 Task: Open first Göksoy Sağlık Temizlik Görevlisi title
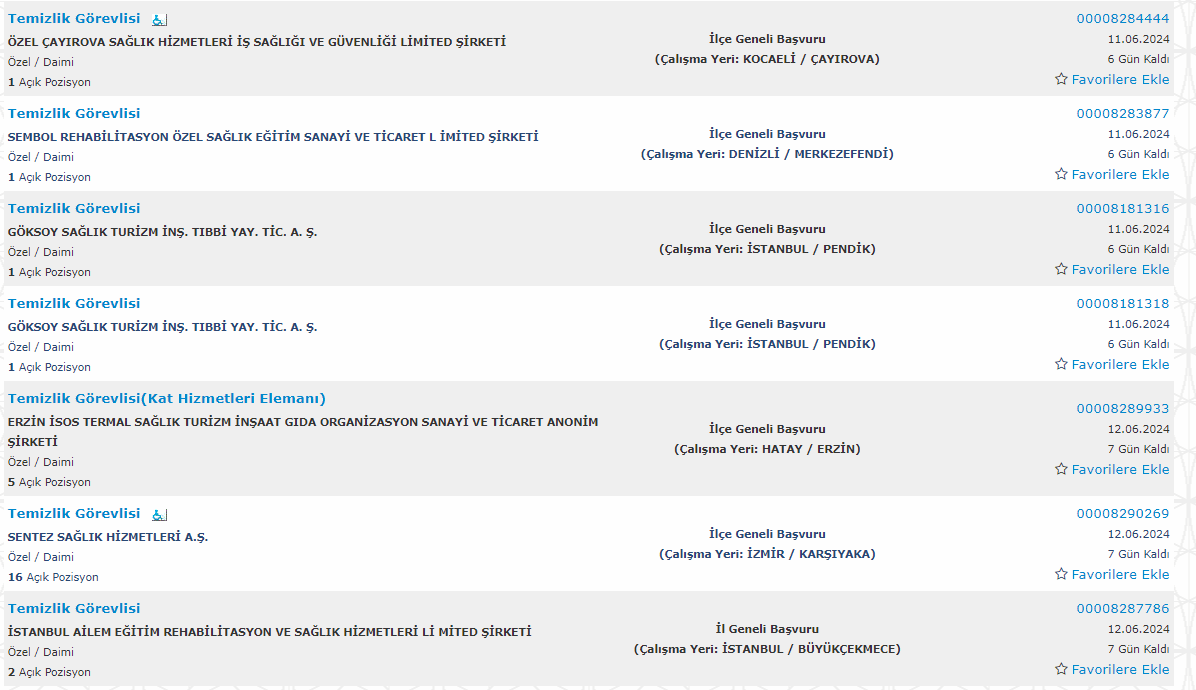(x=74, y=209)
